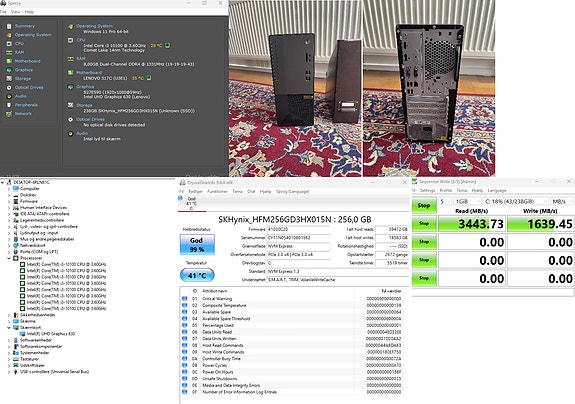Select the Storage sidebar icon

tap(9, 79)
